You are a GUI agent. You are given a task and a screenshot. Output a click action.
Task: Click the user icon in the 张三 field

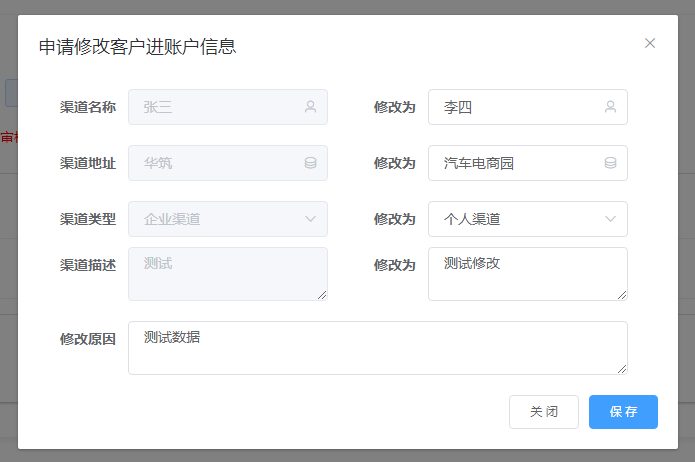[x=310, y=107]
